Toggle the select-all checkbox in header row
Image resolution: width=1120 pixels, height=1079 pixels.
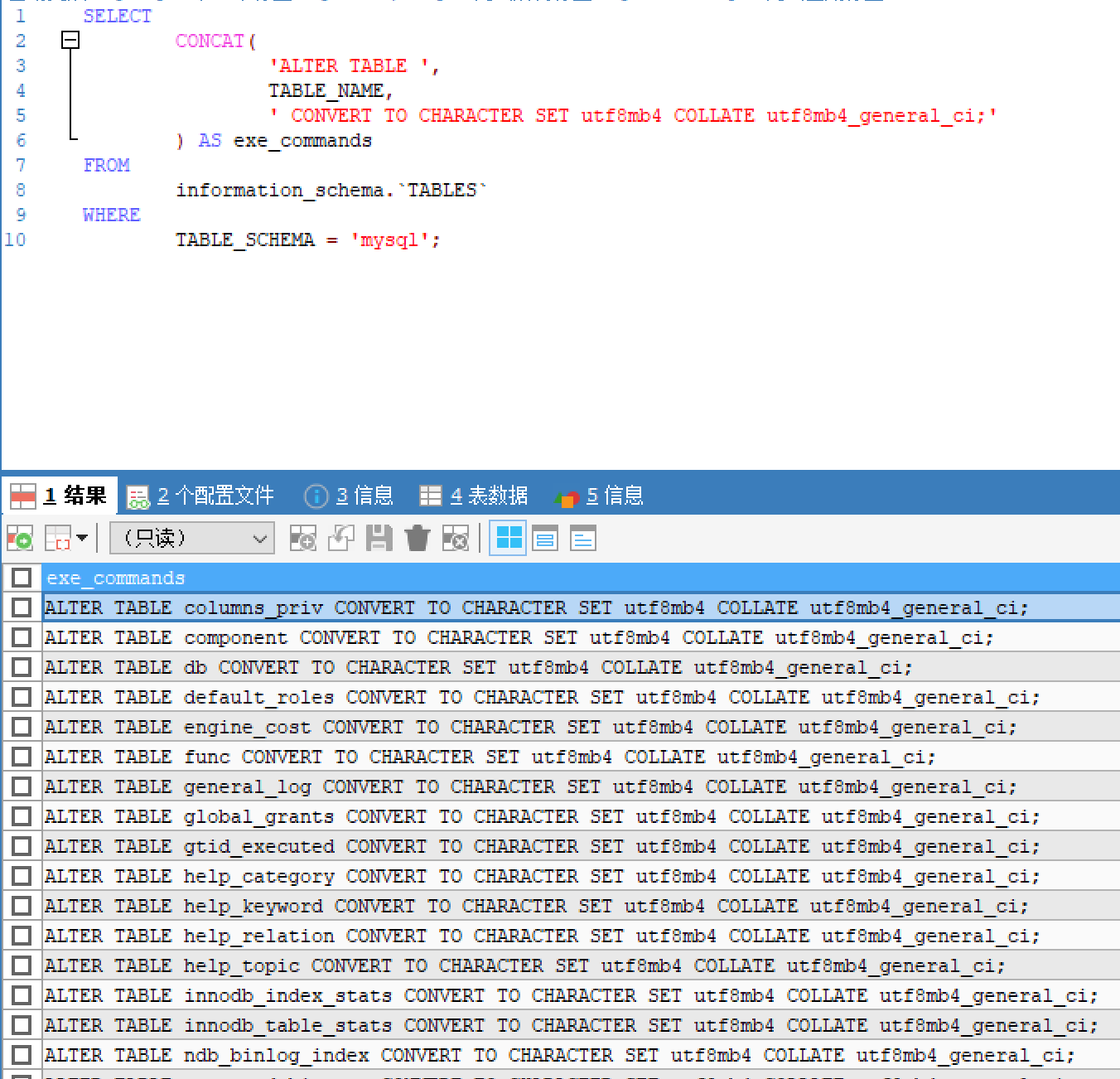pos(22,578)
